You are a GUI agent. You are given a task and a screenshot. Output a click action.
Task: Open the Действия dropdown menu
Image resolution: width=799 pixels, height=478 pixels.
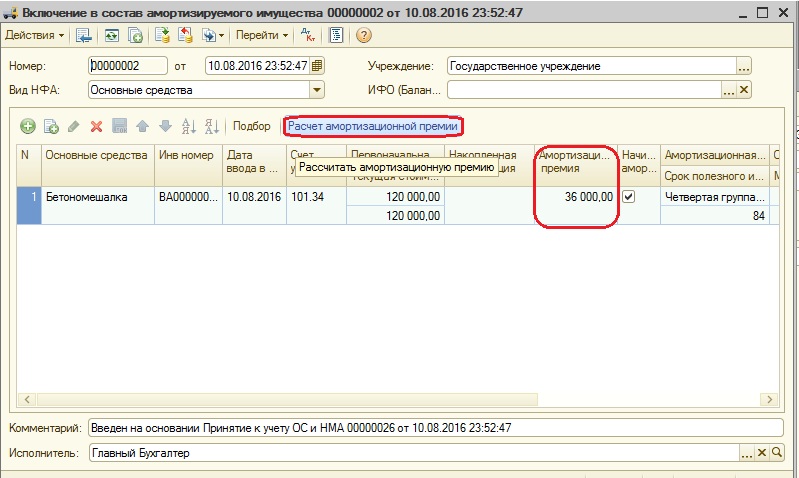tap(34, 35)
